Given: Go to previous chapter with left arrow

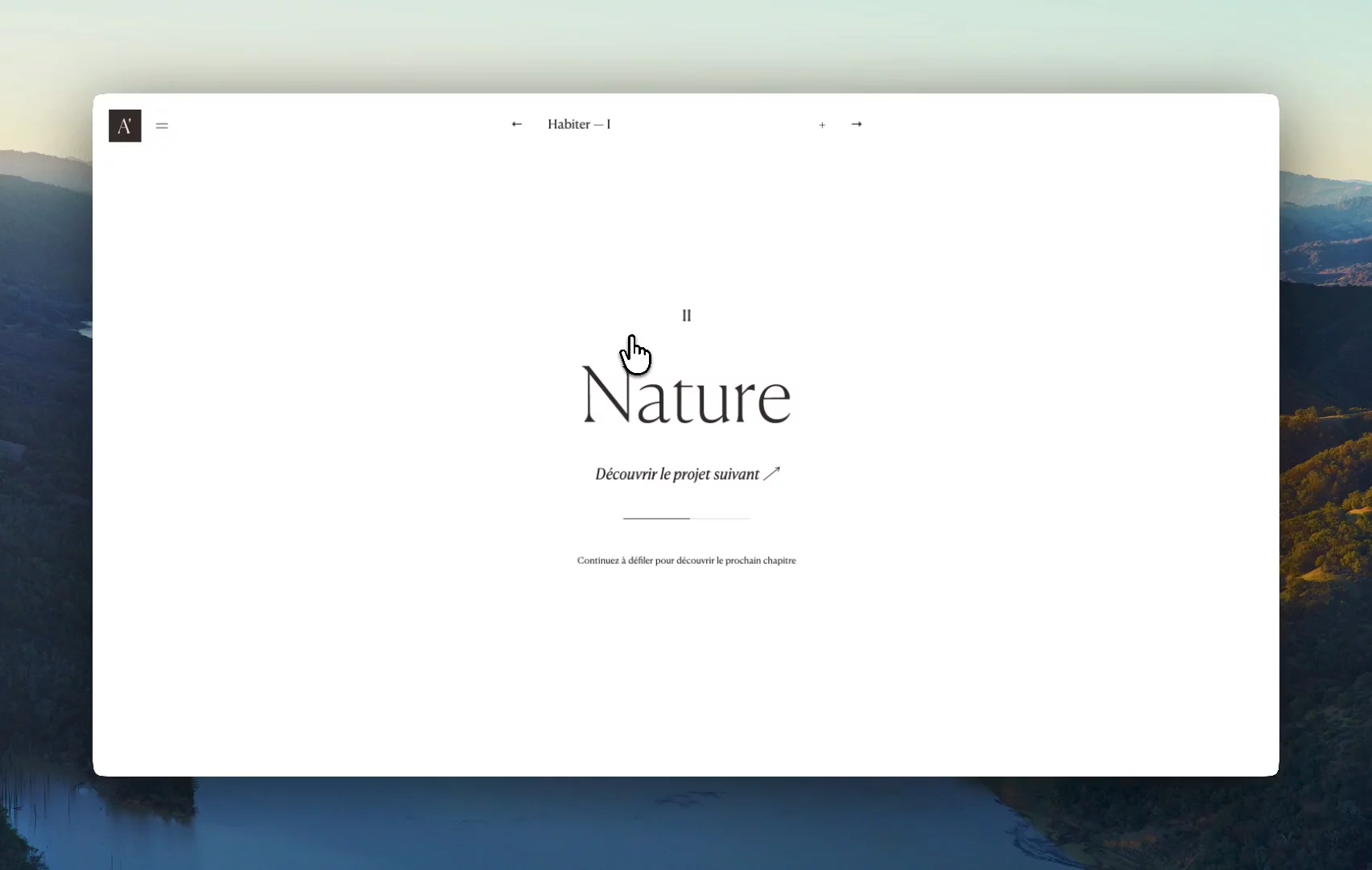Looking at the screenshot, I should pos(517,124).
